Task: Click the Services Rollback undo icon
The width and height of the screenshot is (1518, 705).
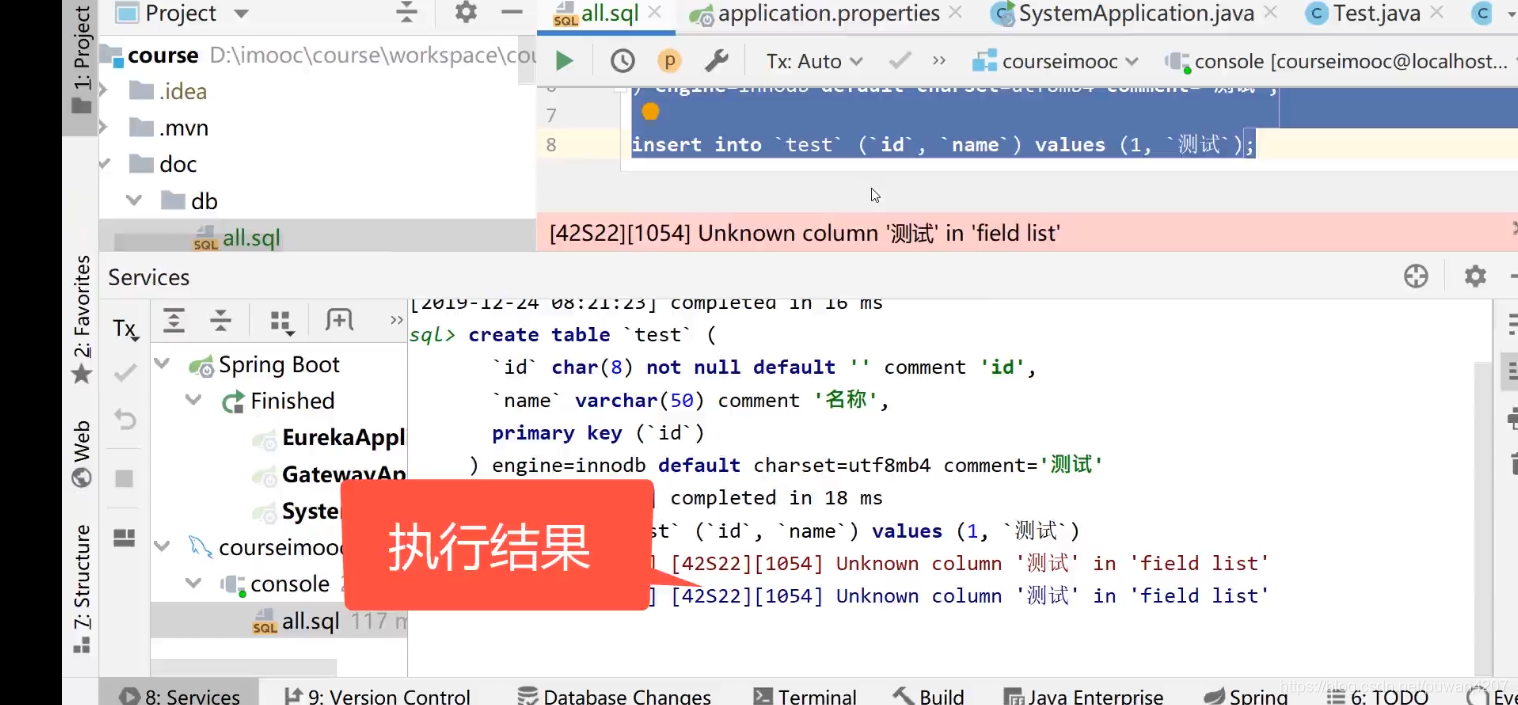Action: point(125,420)
